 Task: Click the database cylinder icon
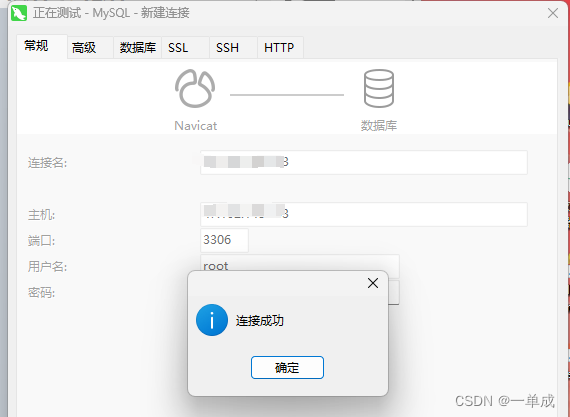379,89
